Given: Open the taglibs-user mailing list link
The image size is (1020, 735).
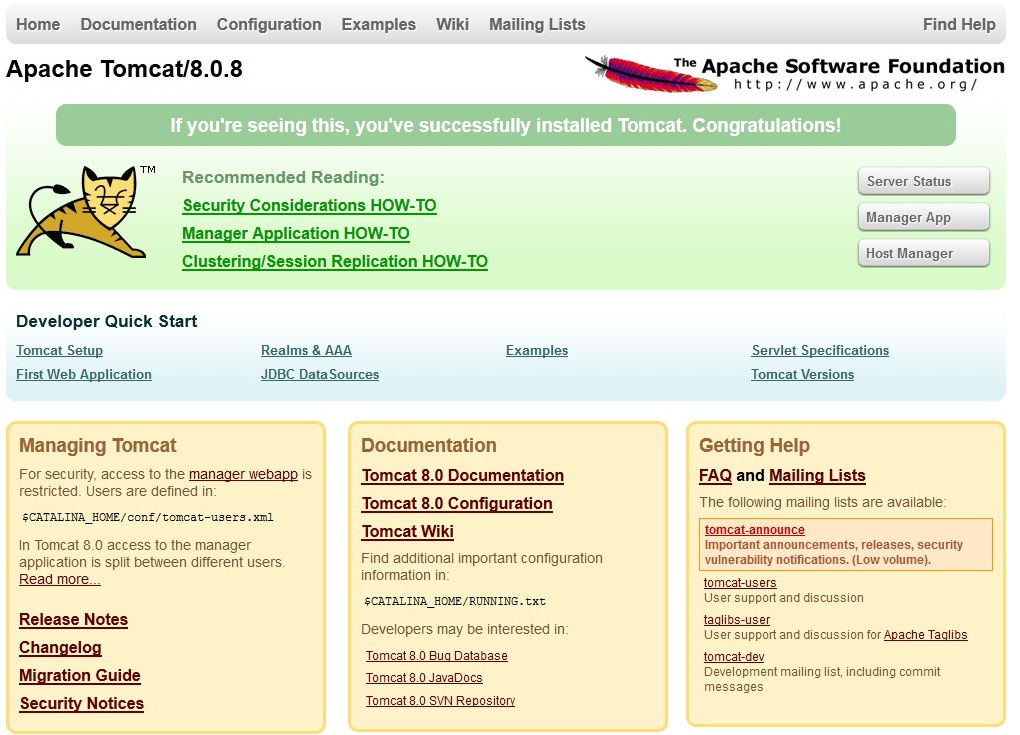Looking at the screenshot, I should pos(737,620).
